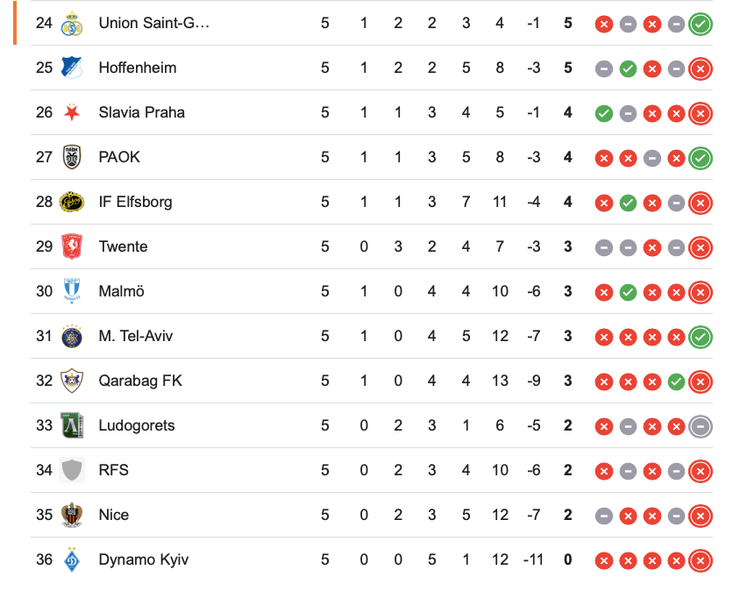
Task: Click the RFS grey shield placeholder
Action: (x=72, y=470)
